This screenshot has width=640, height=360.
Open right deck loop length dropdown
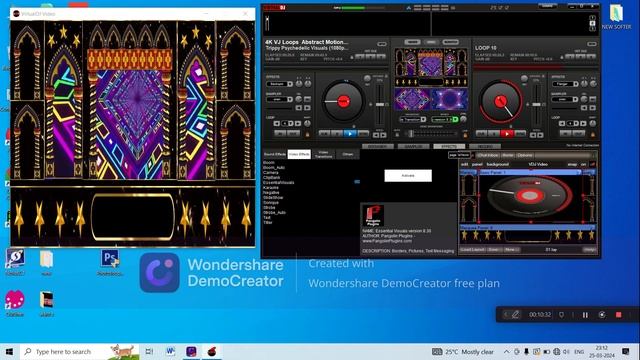point(576,123)
